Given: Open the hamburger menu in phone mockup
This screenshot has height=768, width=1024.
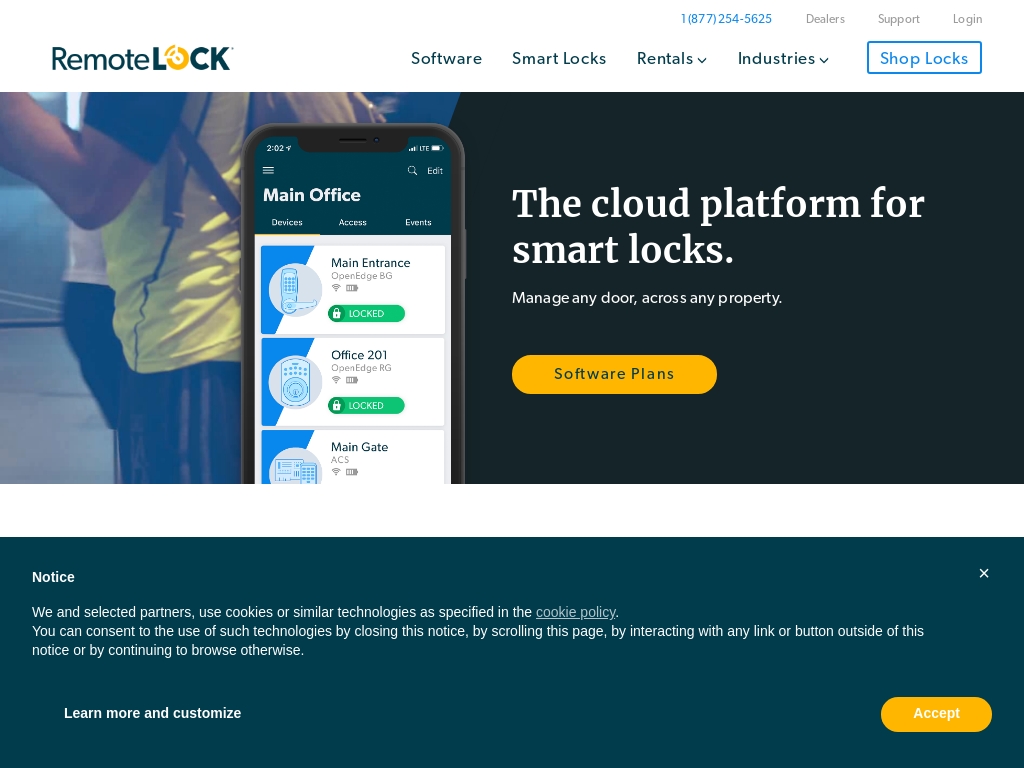Looking at the screenshot, I should click(x=268, y=170).
